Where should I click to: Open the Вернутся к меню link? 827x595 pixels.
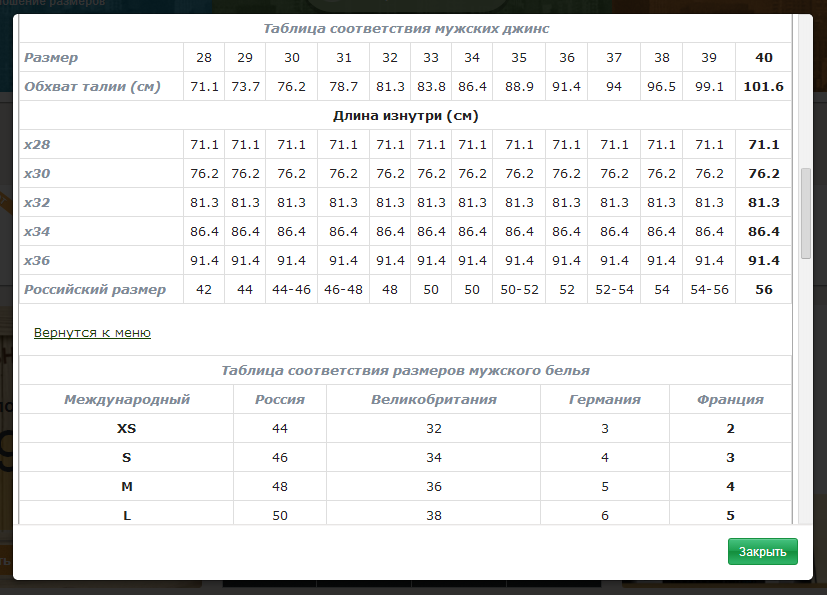coord(92,333)
